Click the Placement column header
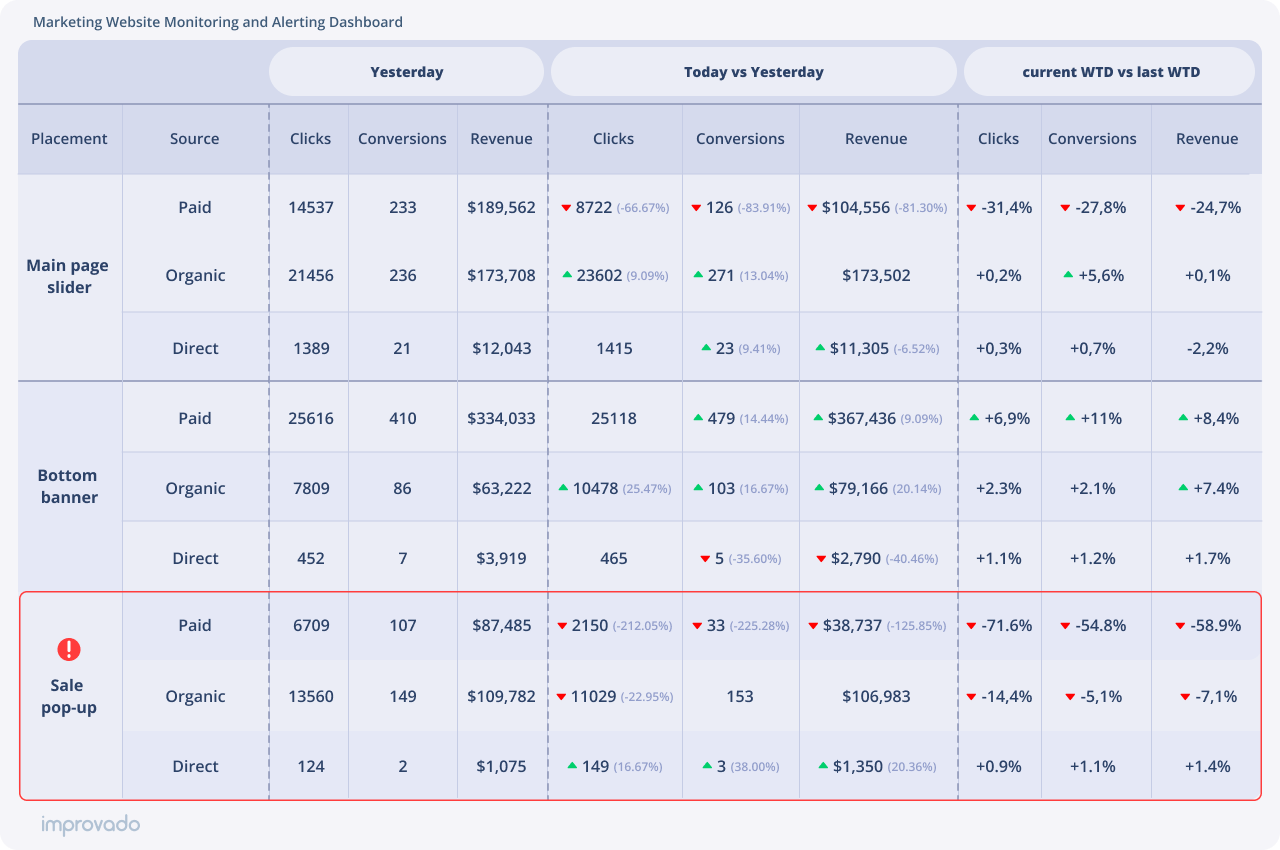Viewport: 1280px width, 850px height. [x=69, y=139]
